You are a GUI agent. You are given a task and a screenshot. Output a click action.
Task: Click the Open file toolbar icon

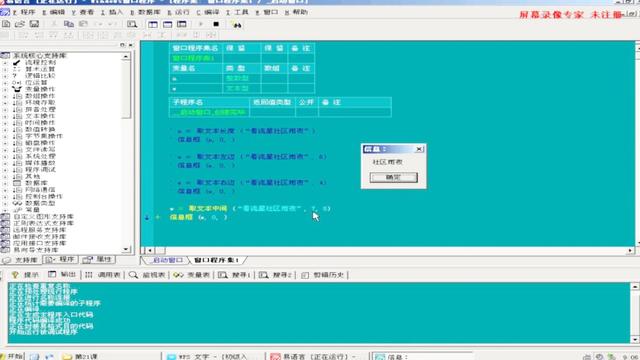(20, 24)
